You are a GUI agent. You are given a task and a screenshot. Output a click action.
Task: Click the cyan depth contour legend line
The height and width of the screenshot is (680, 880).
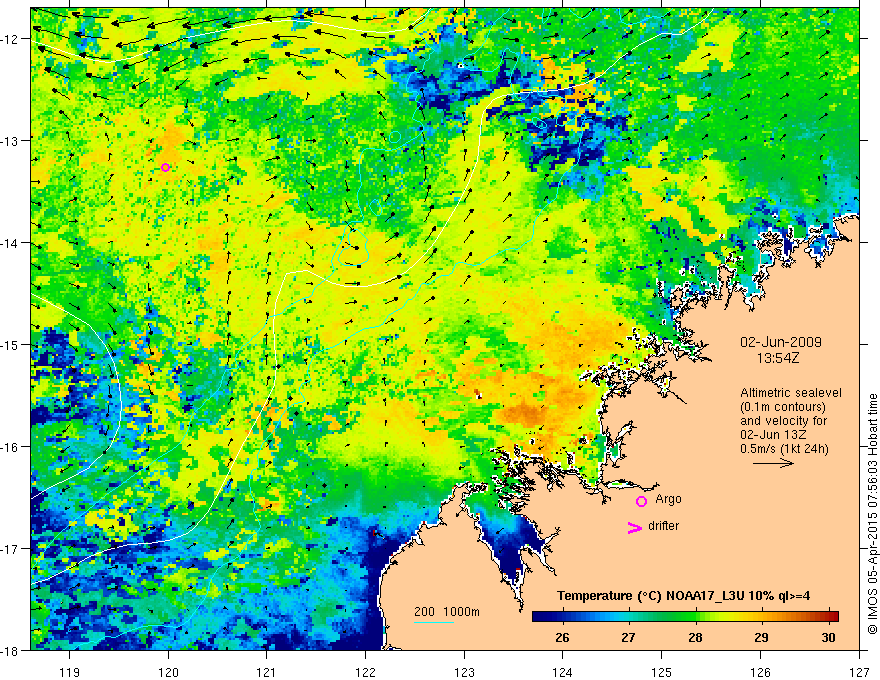pyautogui.click(x=434, y=622)
